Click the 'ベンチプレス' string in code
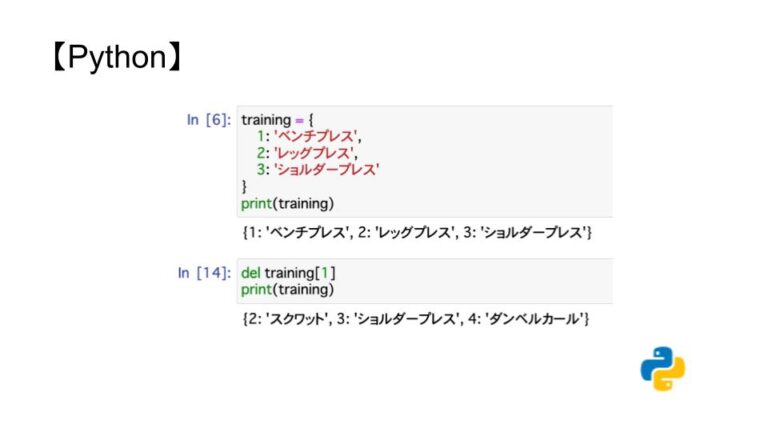Screen dimensions: 768x432 click(315, 136)
